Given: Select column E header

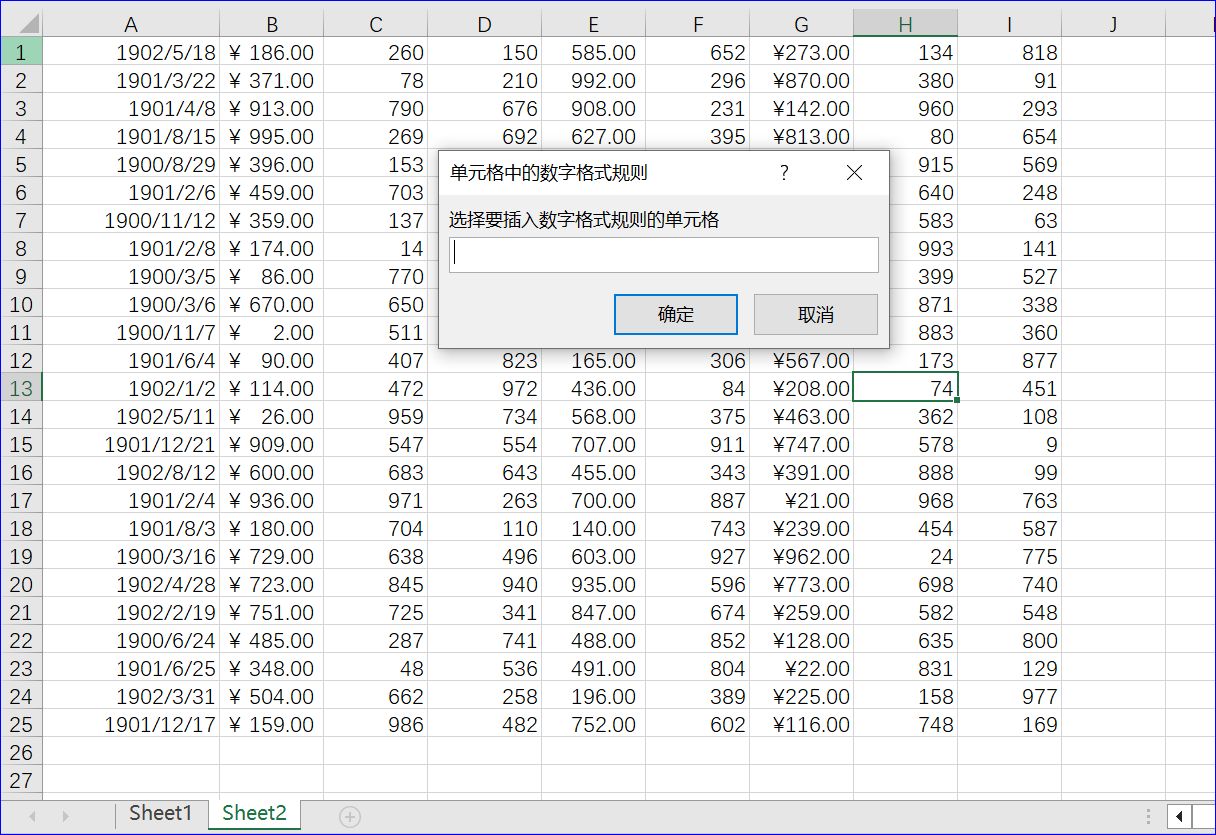Looking at the screenshot, I should [x=594, y=24].
